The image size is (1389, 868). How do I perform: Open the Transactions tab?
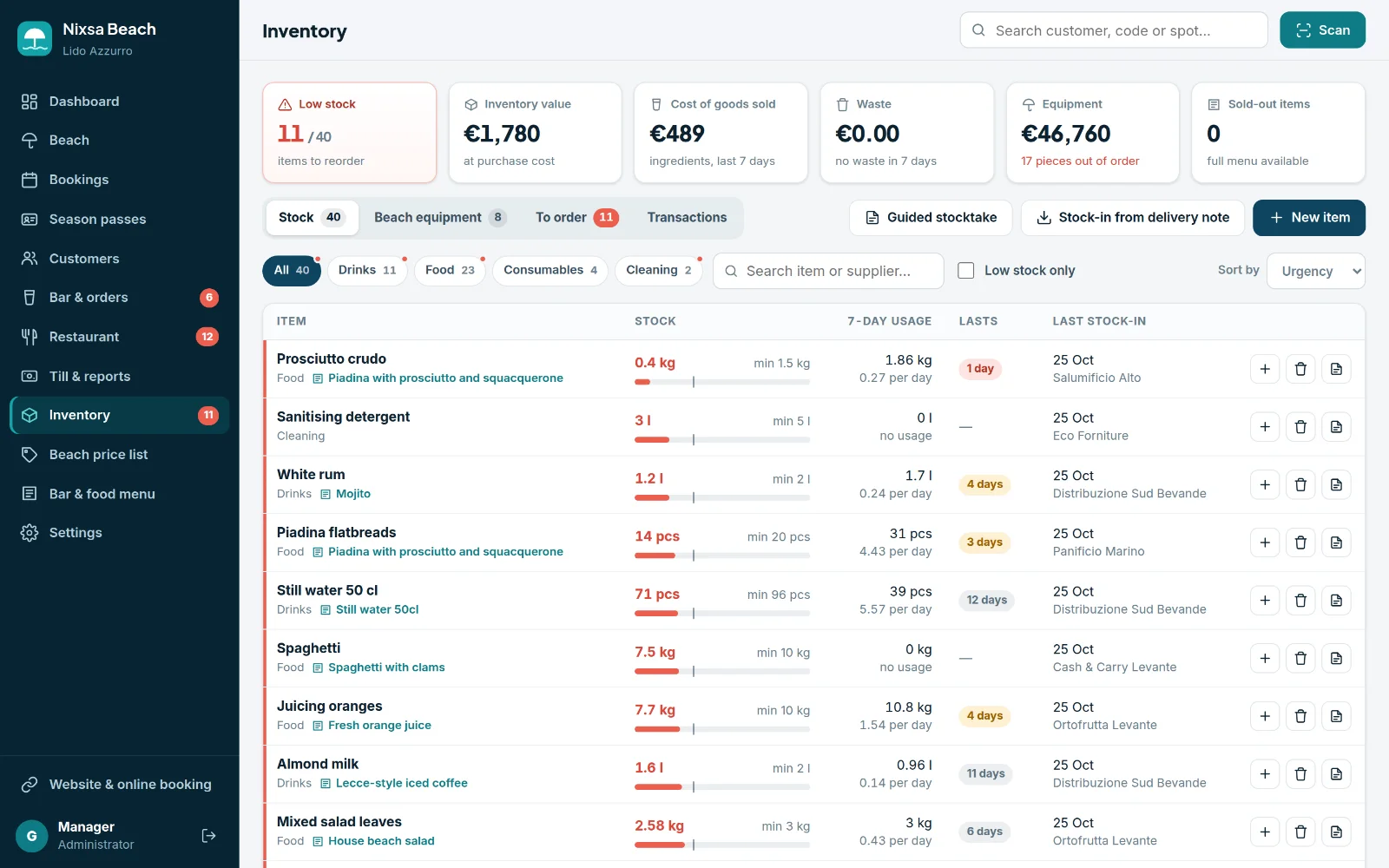click(x=687, y=218)
